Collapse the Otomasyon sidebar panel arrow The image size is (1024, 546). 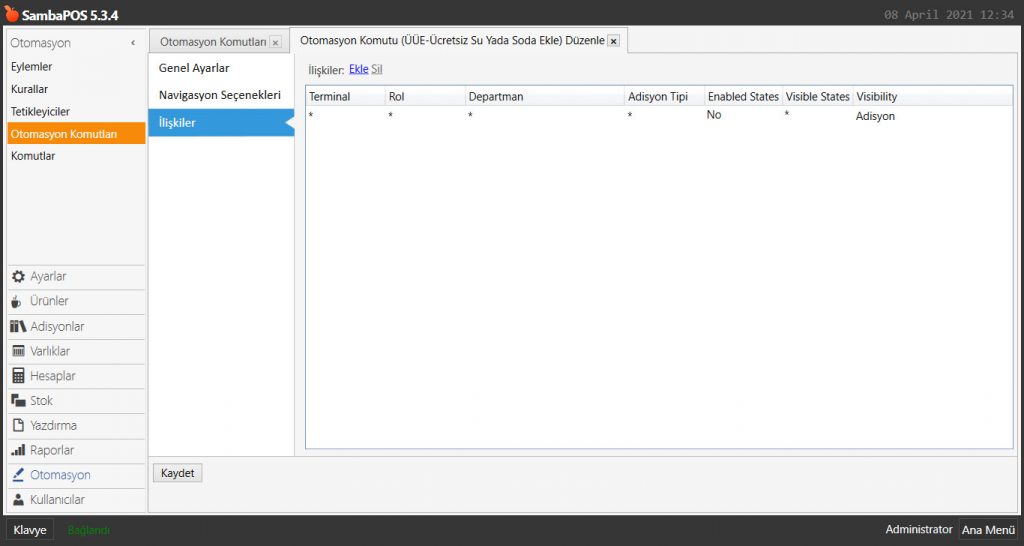133,43
